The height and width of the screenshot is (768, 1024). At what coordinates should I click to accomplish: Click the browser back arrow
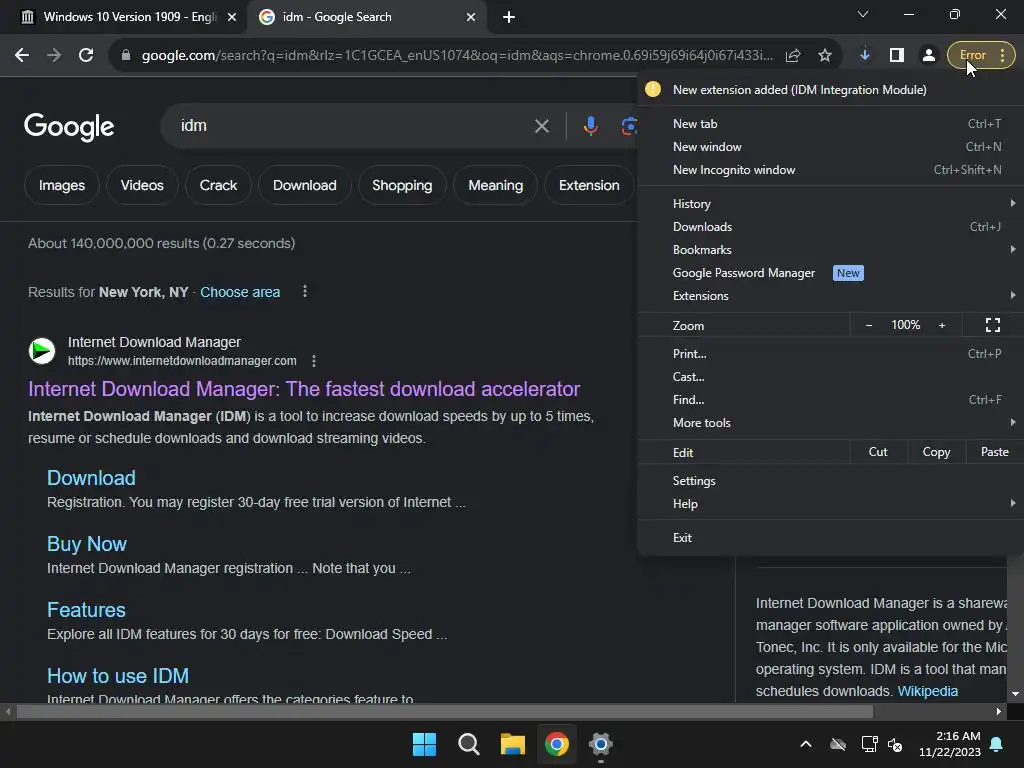coord(22,56)
